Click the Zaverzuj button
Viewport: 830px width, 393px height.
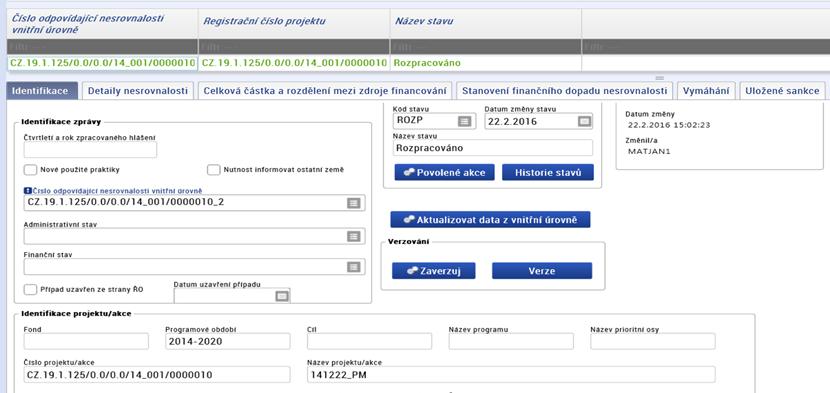point(434,271)
